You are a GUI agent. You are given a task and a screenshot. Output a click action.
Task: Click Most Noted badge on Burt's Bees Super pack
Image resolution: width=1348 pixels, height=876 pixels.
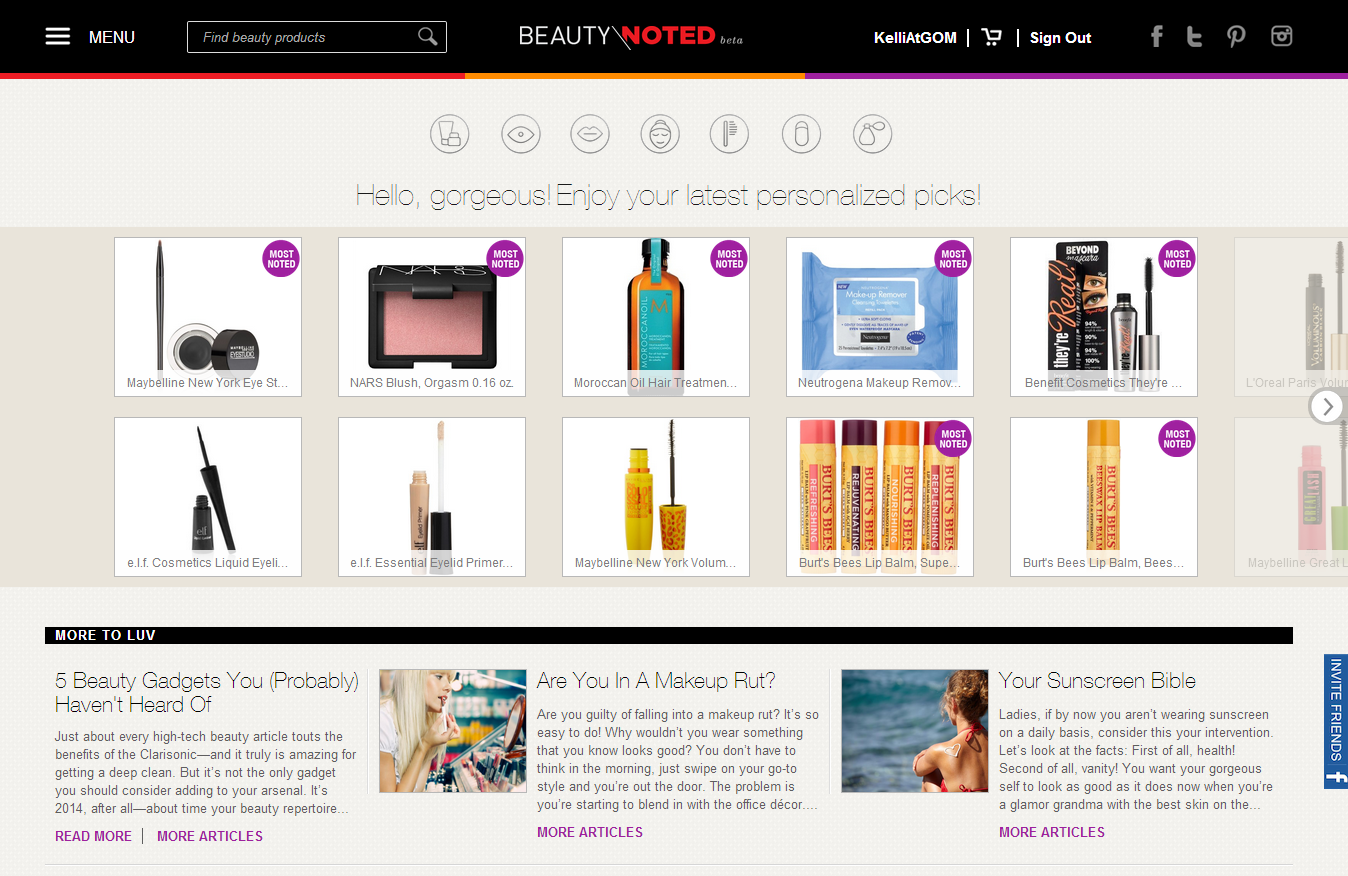[x=953, y=438]
